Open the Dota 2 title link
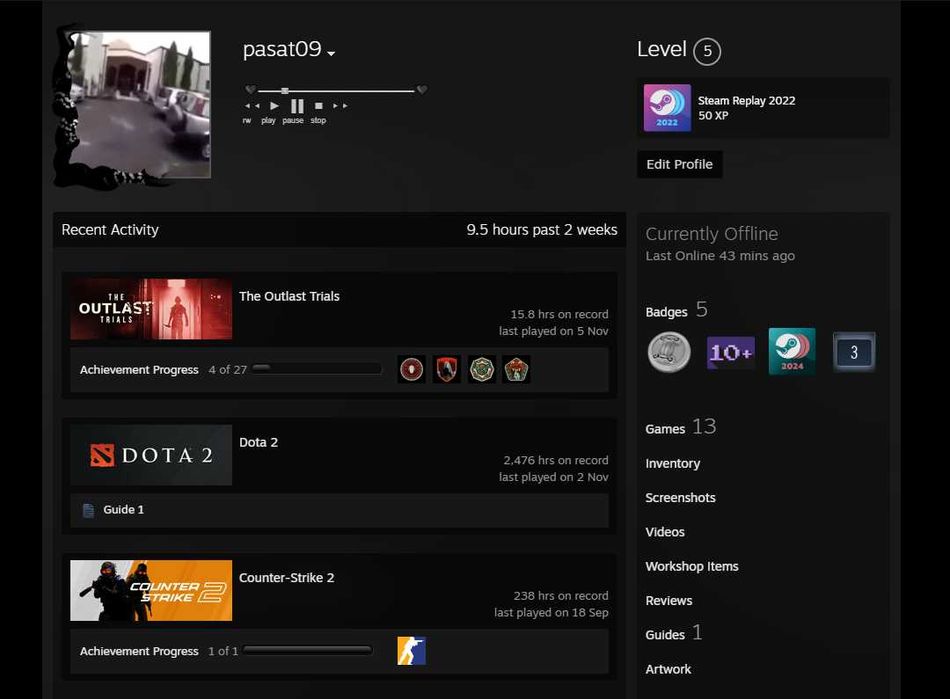This screenshot has height=699, width=950. (x=258, y=442)
